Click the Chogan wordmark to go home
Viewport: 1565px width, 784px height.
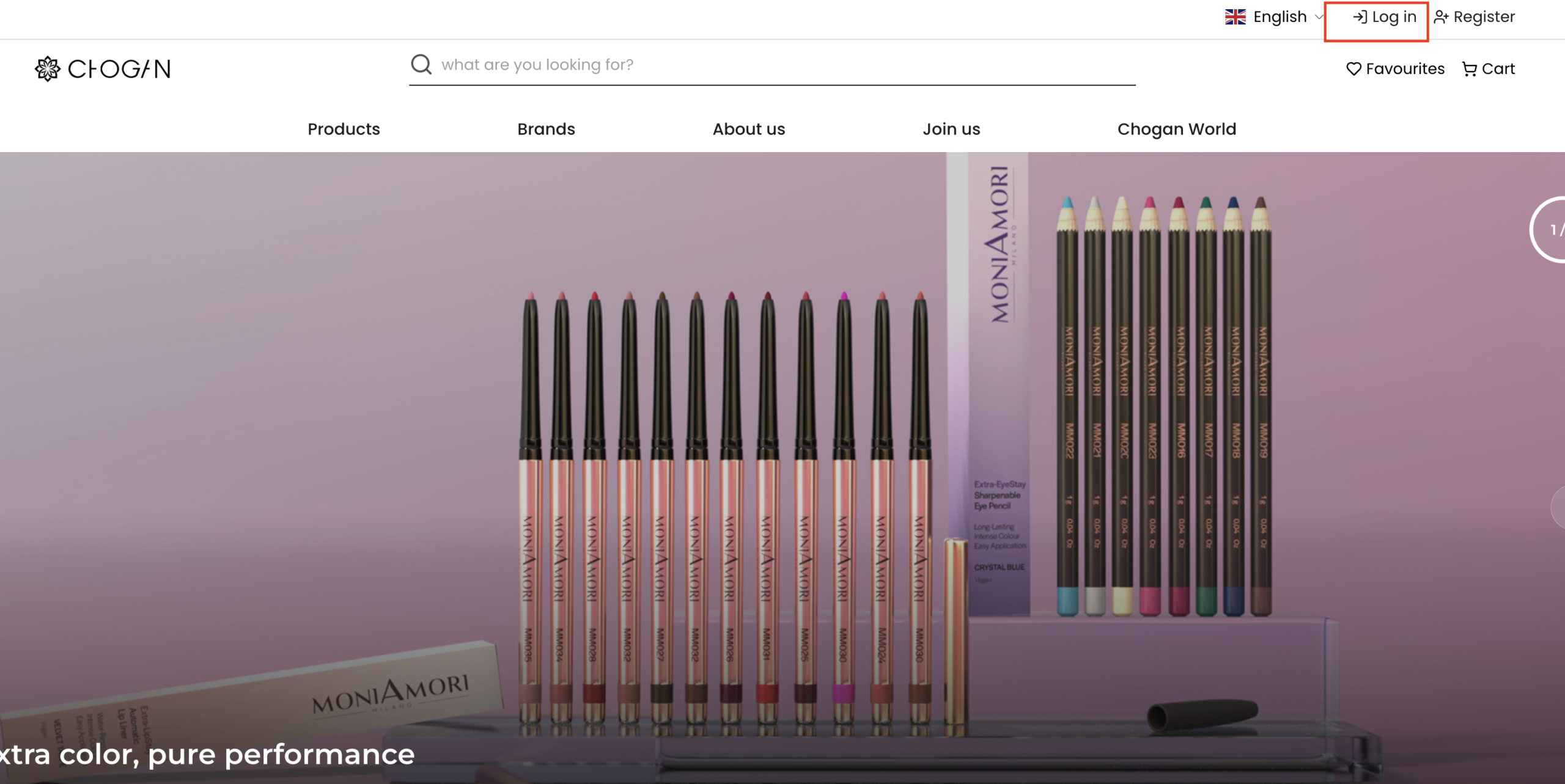119,69
